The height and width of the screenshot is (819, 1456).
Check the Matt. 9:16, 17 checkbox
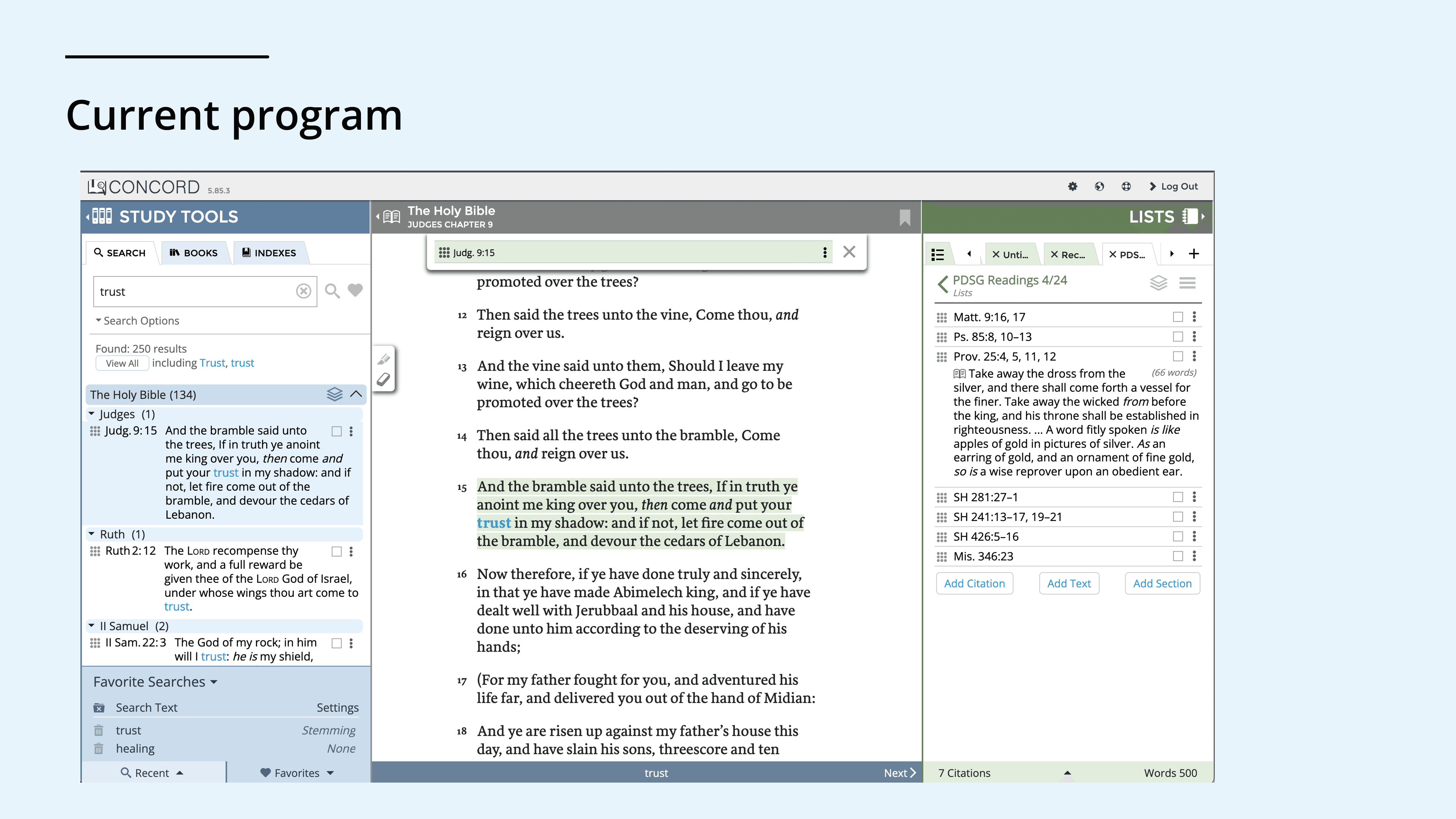coord(1178,317)
